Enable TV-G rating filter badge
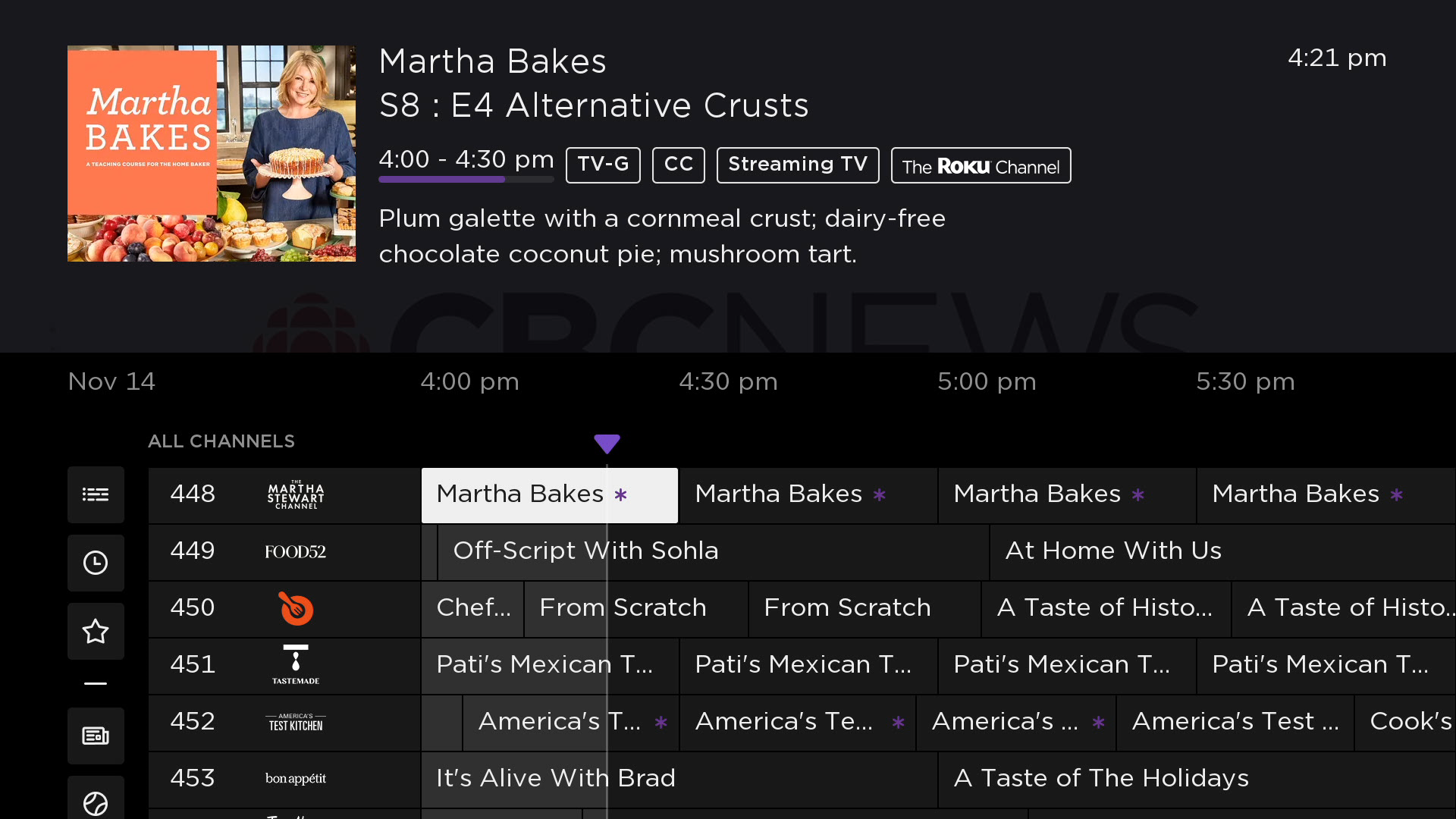 [x=603, y=165]
